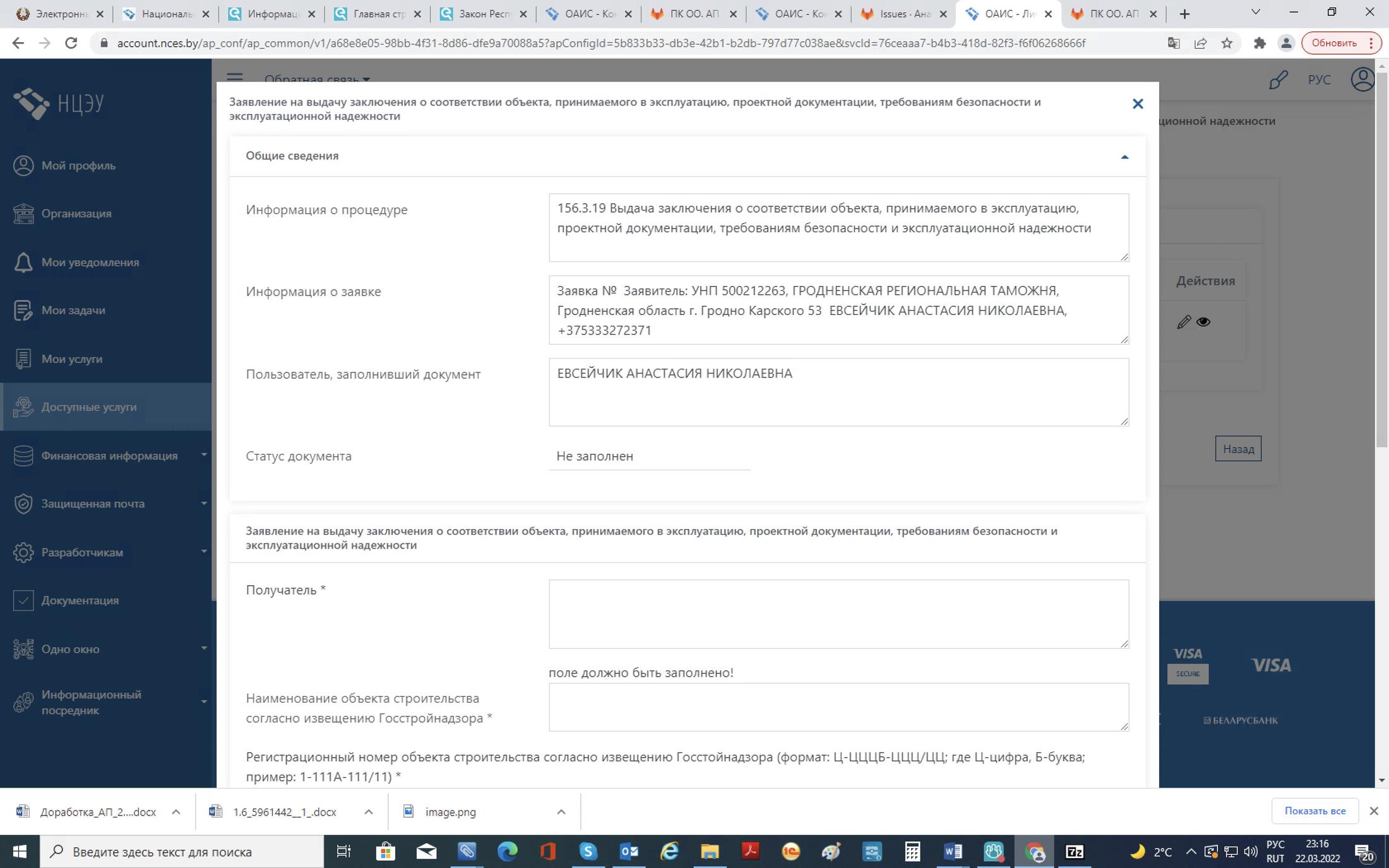Click Показать все downloads button

(x=1314, y=811)
